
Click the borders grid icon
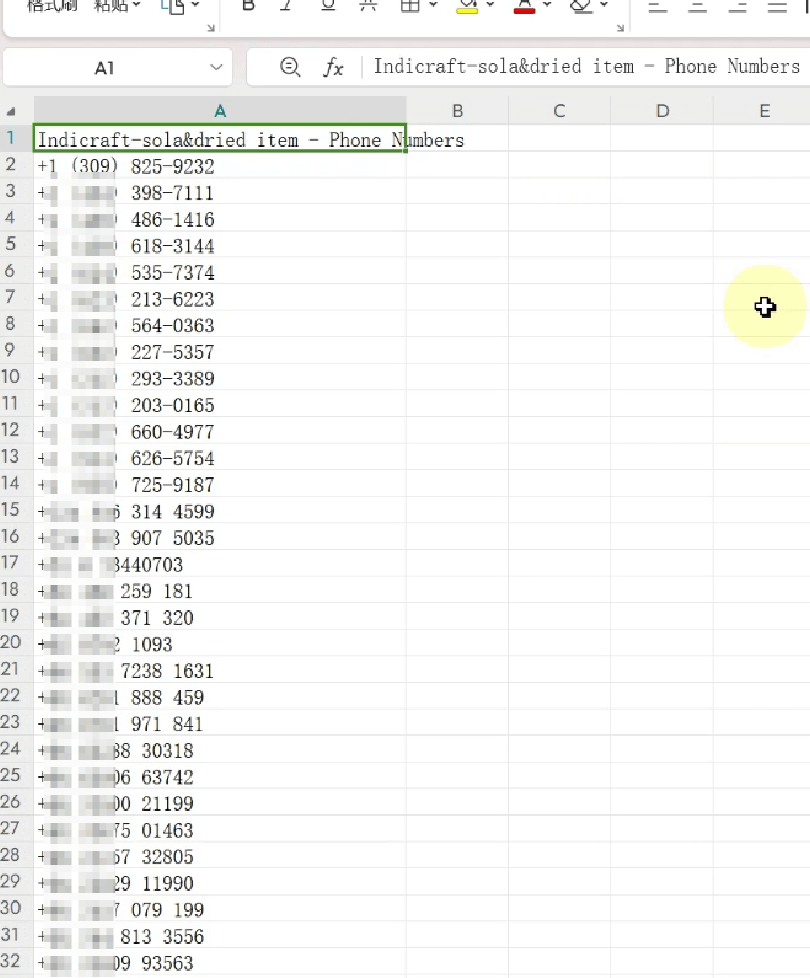[410, 6]
